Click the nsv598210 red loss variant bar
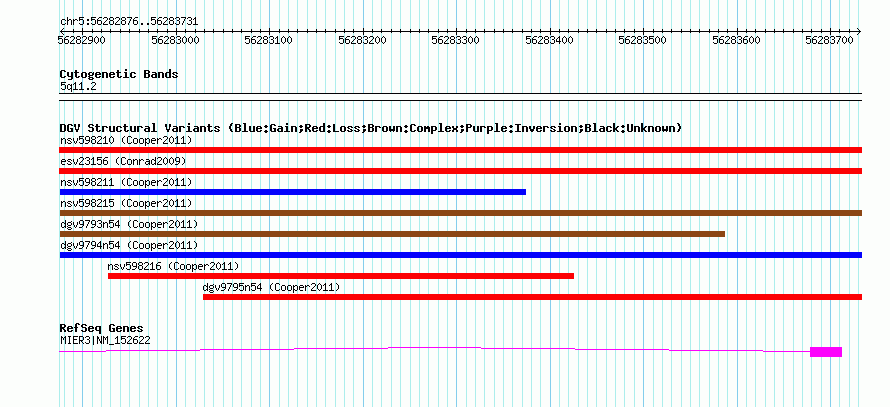 coord(460,150)
